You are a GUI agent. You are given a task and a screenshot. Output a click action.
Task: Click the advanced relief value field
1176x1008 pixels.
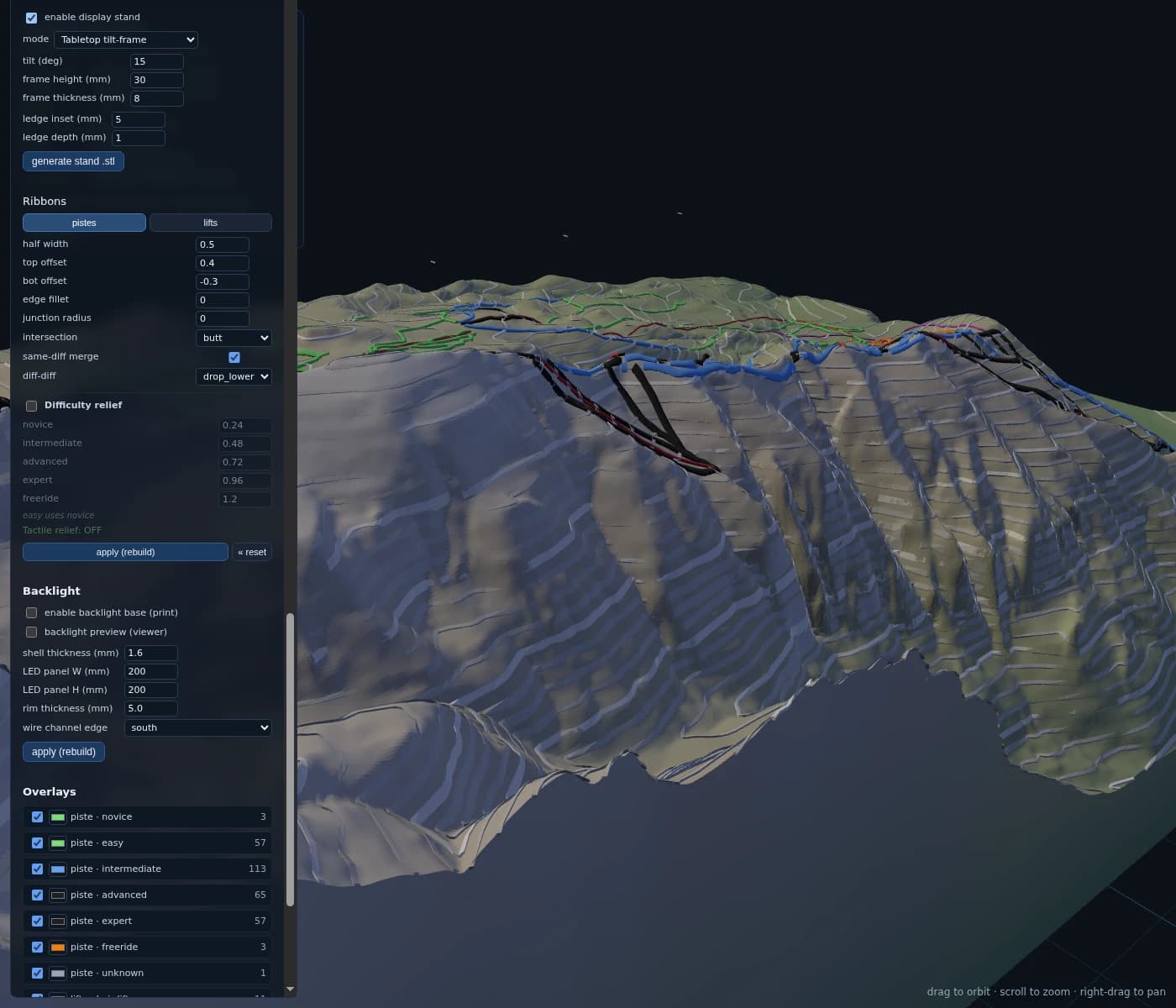[245, 462]
